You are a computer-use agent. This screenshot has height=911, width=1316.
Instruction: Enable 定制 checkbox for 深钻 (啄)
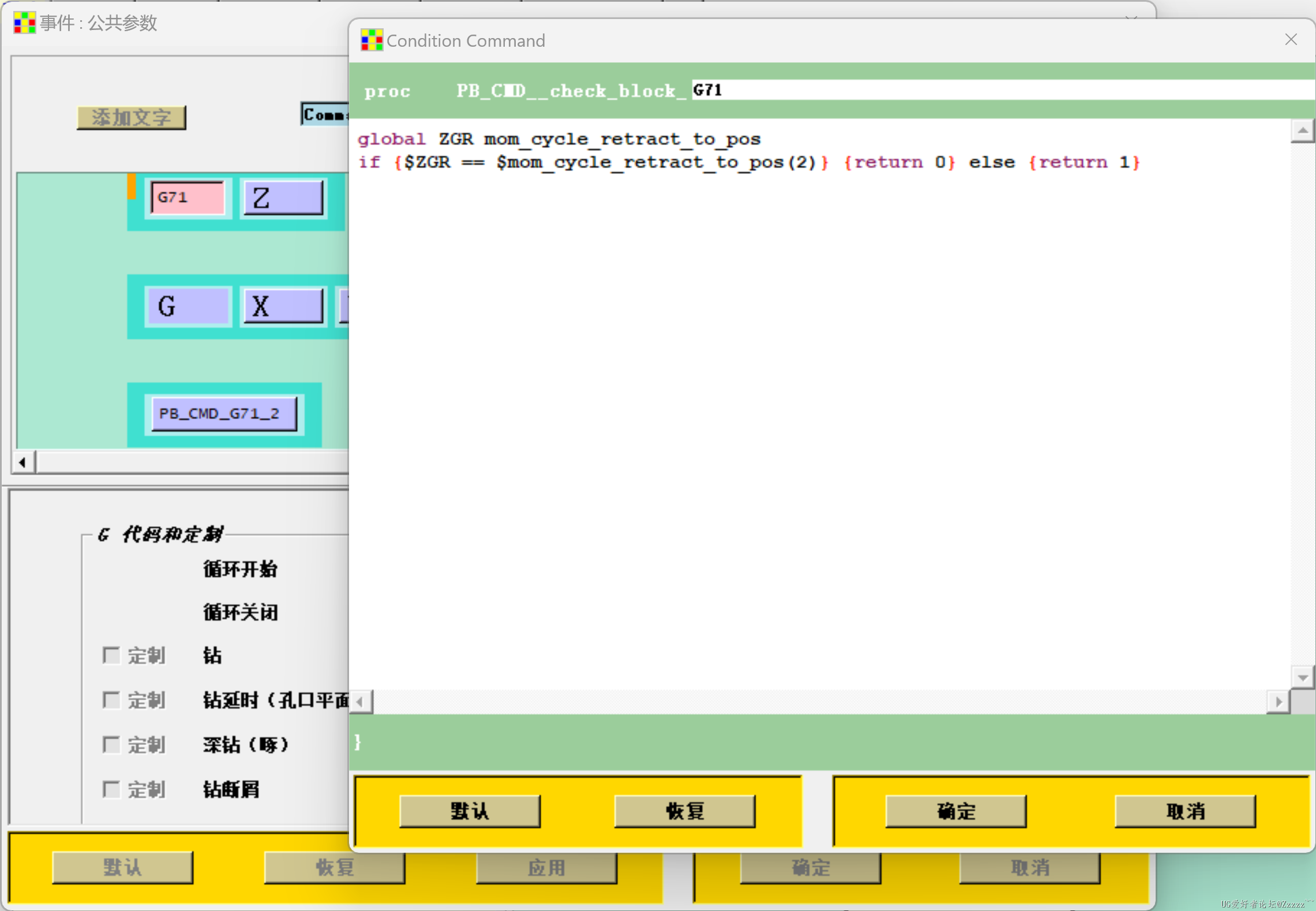tap(111, 744)
